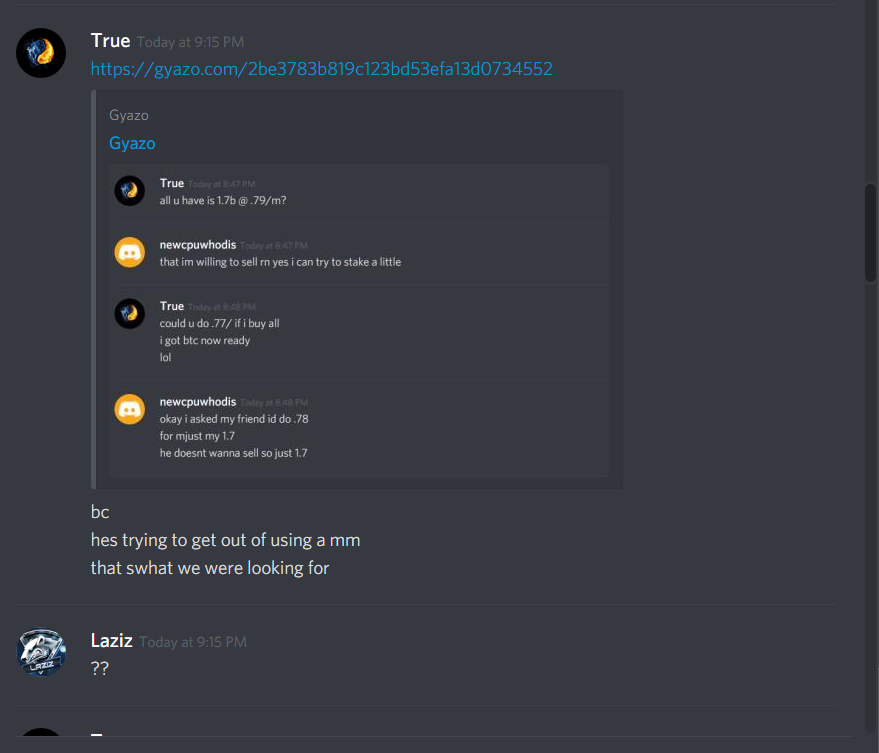Click Laziz's wolf logo avatar

(x=41, y=652)
